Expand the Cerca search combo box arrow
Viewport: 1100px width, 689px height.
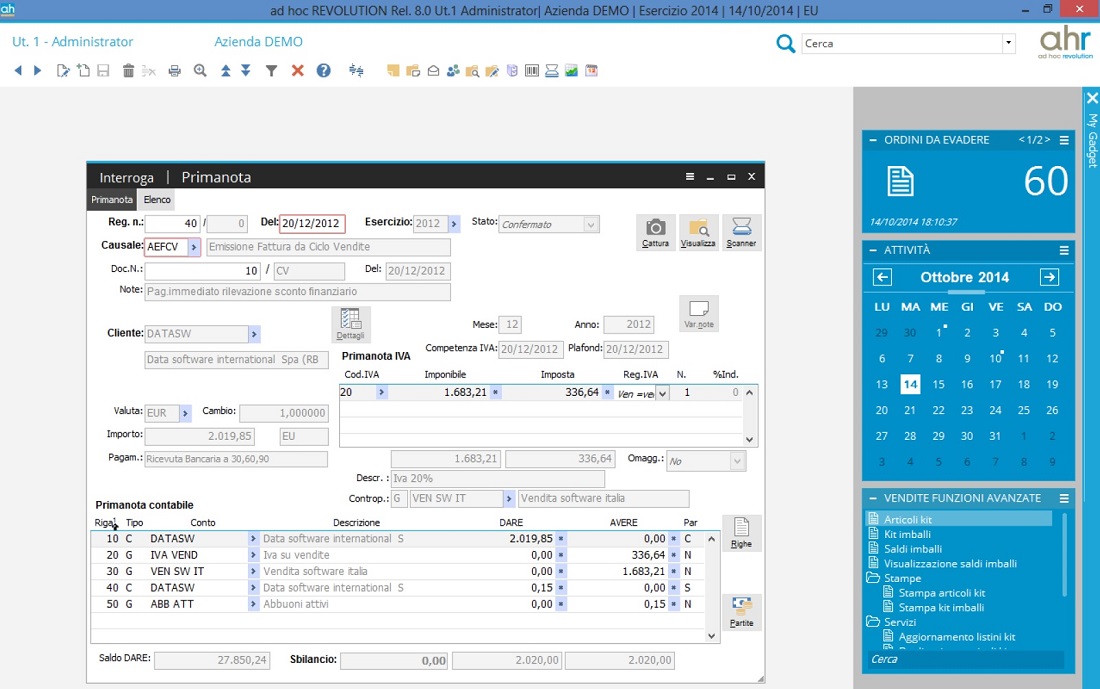[x=1008, y=43]
